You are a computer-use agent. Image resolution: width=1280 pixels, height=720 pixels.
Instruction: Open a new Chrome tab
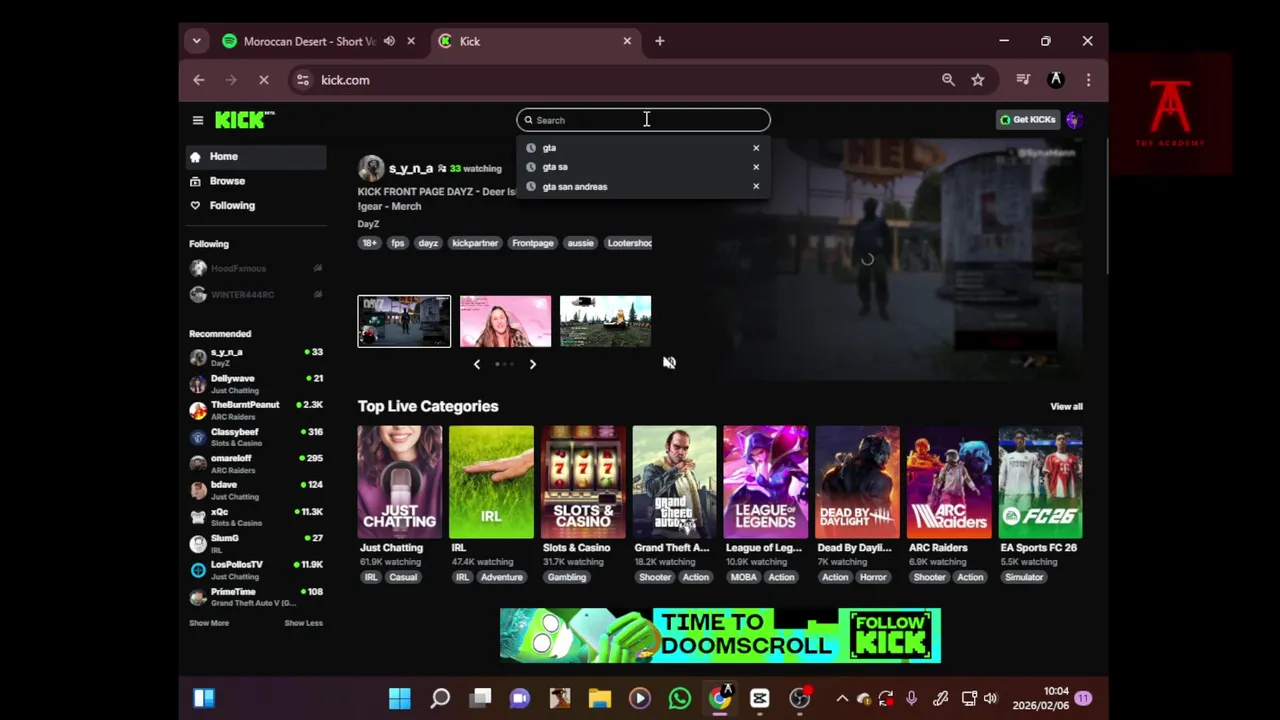click(x=660, y=41)
